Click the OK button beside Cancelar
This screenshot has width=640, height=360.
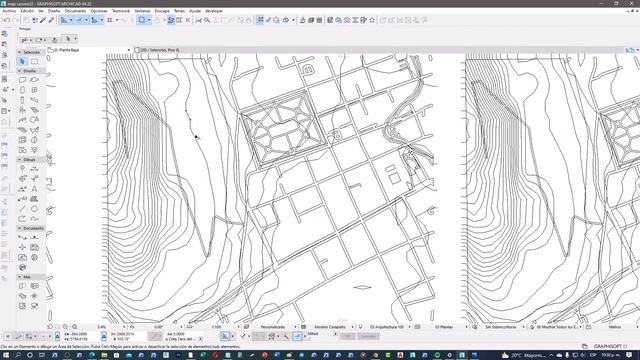[348, 336]
